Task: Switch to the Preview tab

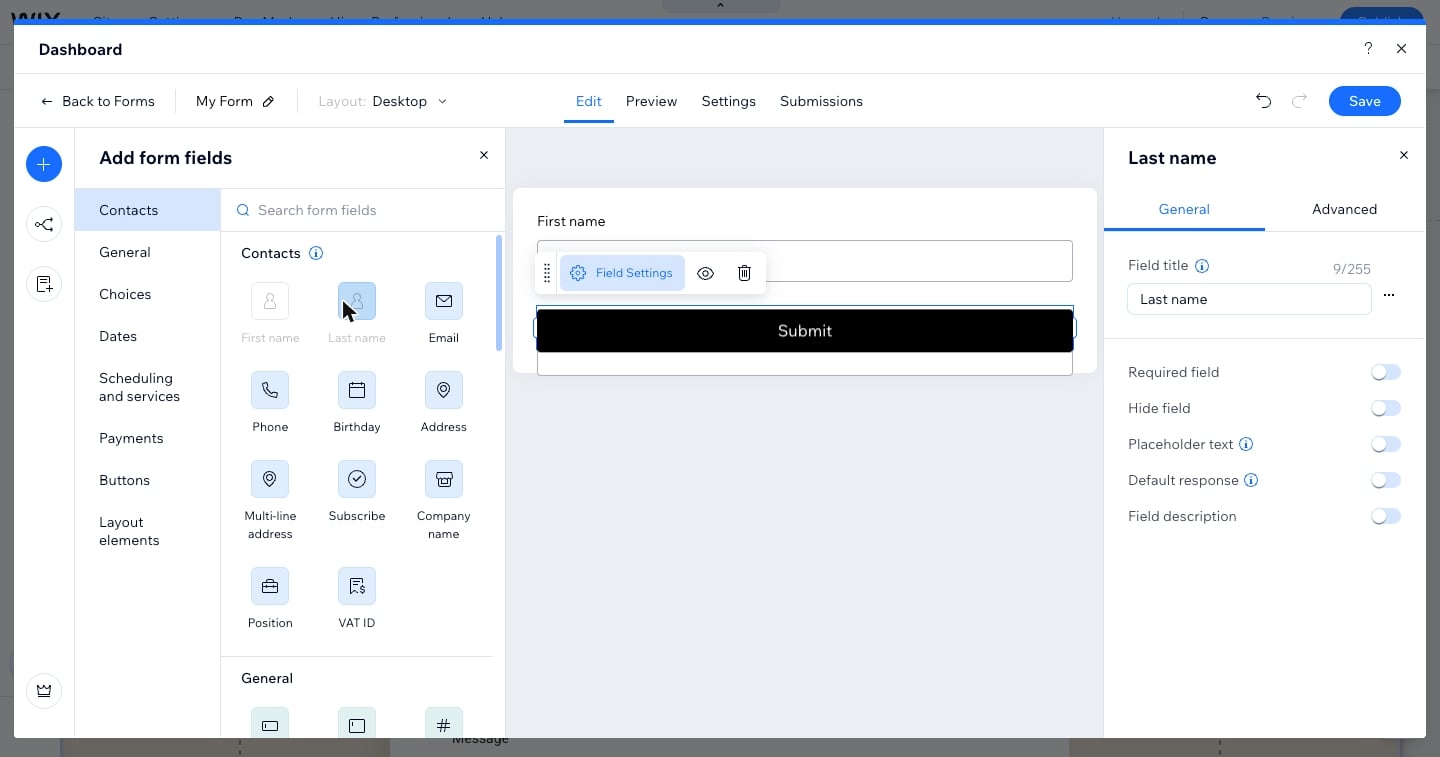Action: [651, 101]
